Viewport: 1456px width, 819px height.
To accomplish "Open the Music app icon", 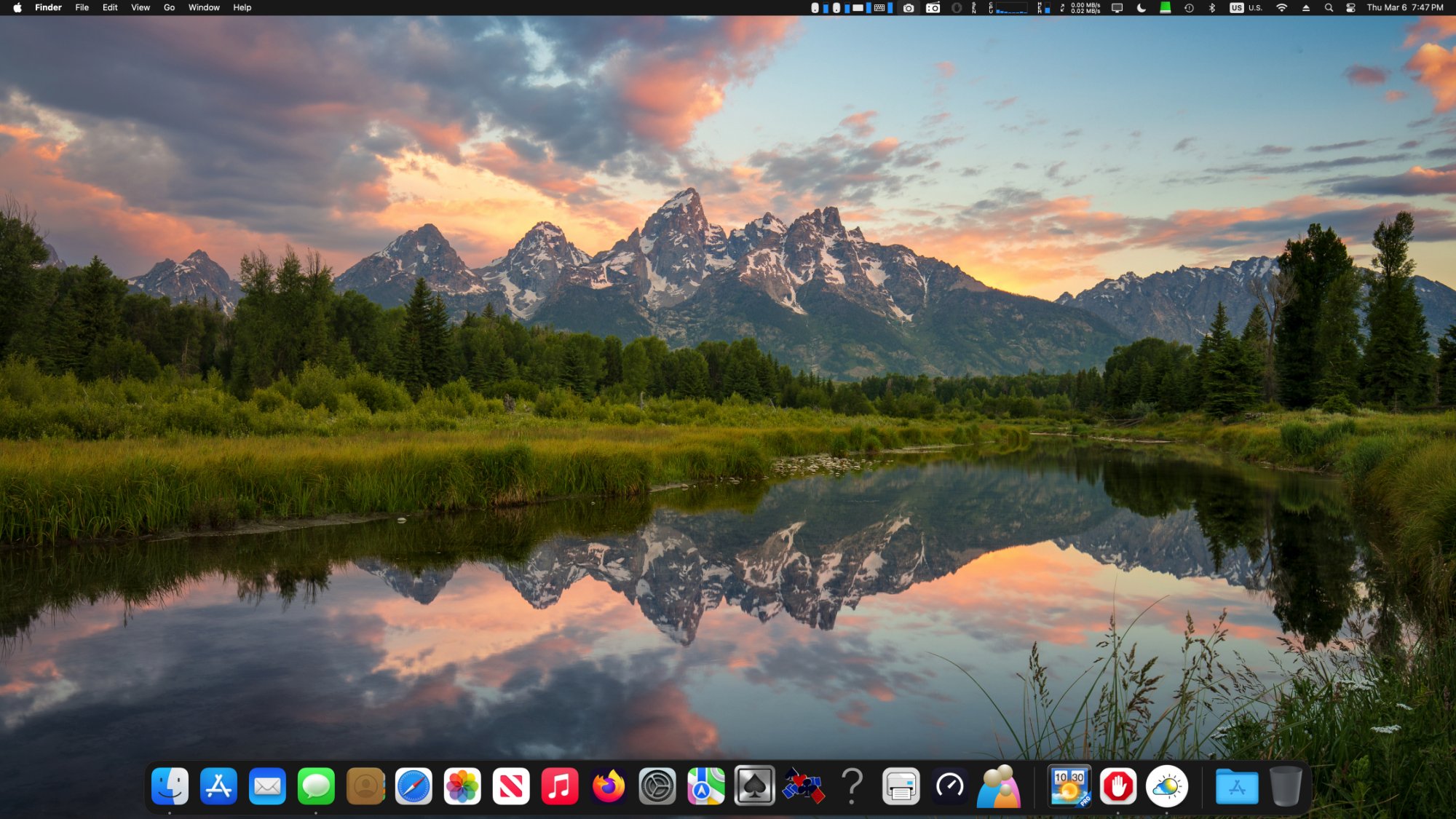I will pyautogui.click(x=560, y=786).
